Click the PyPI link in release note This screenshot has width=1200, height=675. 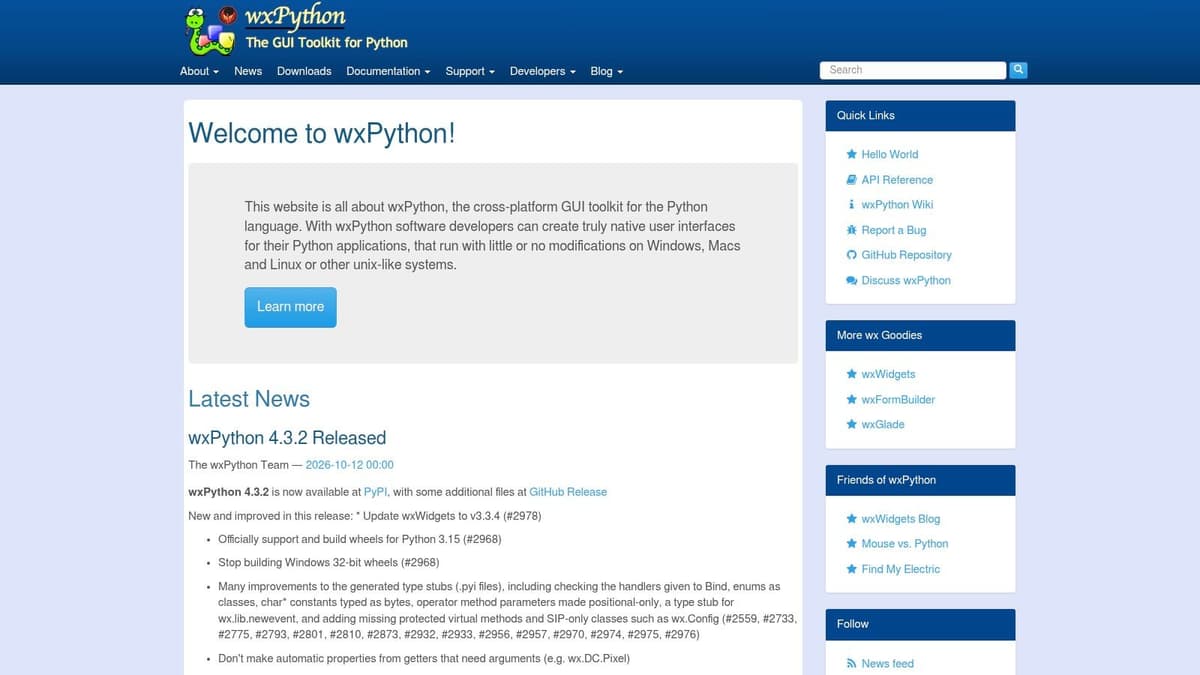point(376,492)
